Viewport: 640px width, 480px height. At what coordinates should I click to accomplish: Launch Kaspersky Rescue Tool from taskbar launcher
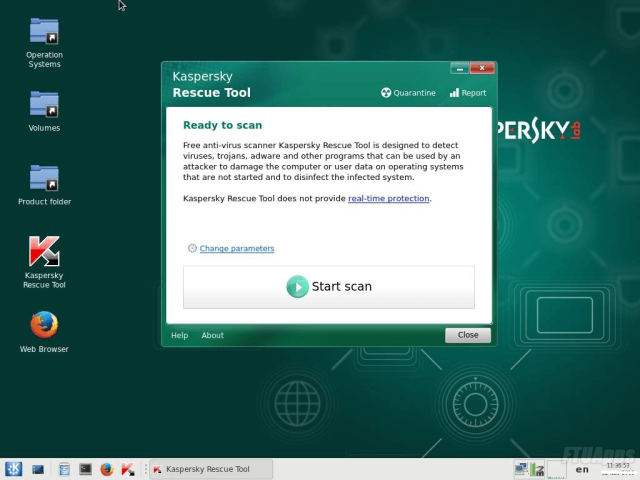128,469
